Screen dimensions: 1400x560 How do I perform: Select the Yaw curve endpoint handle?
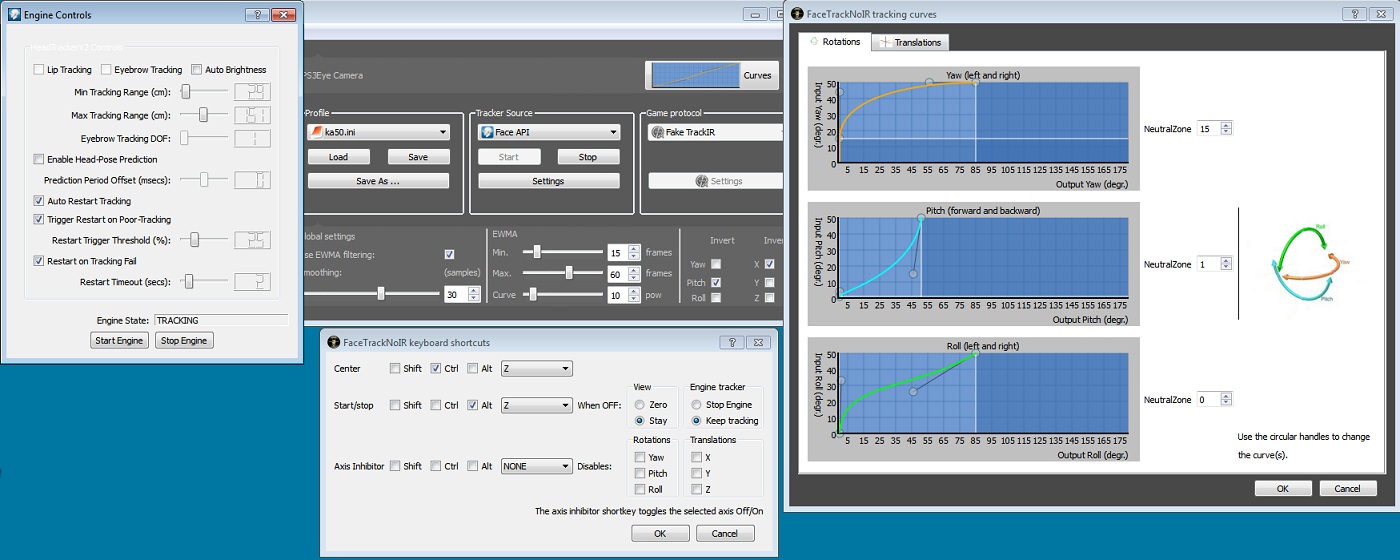pos(975,82)
